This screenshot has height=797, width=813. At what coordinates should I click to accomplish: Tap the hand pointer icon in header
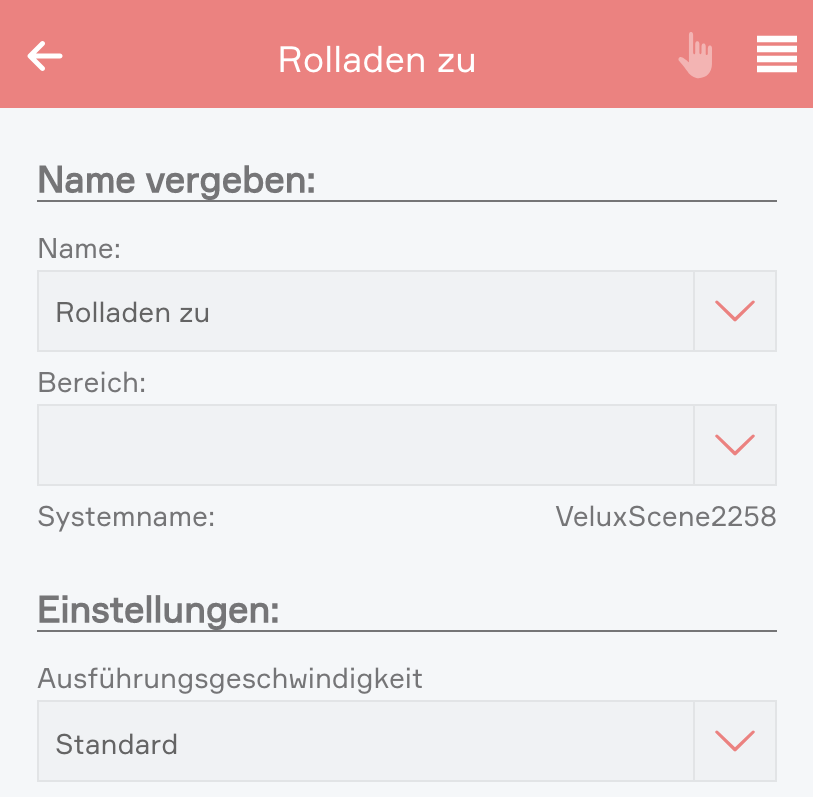pos(696,55)
